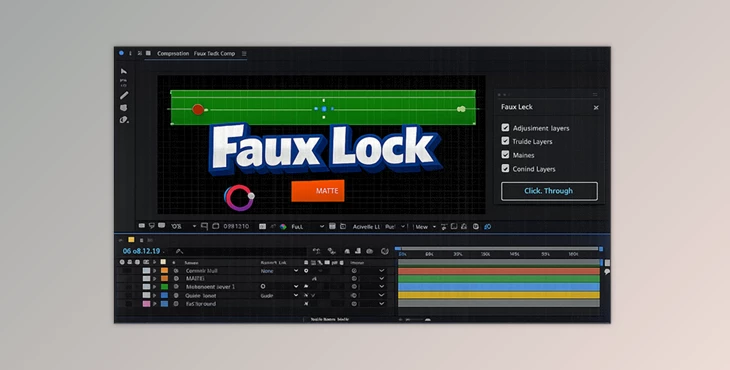Image resolution: width=730 pixels, height=370 pixels.
Task: Click the cloud-shaped icon in timeline header
Action: point(369,251)
